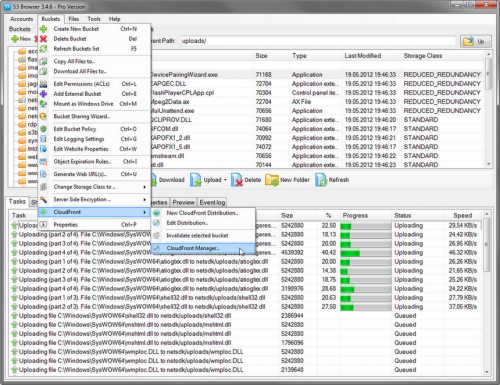The width and height of the screenshot is (500, 385).
Task: Open the Tools menu
Action: coord(94,19)
